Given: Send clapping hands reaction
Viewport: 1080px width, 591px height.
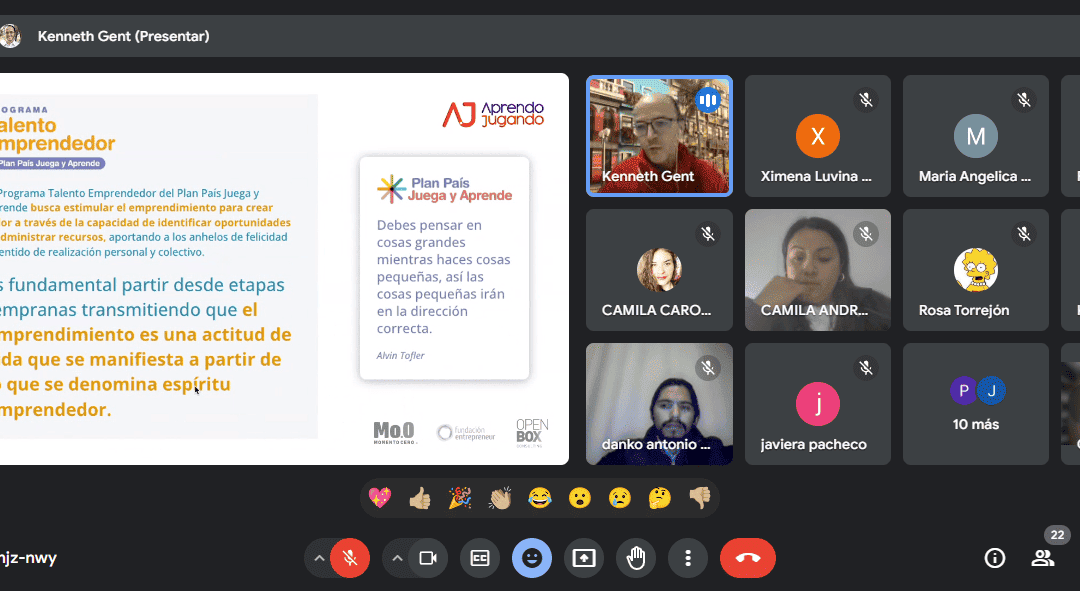Looking at the screenshot, I should 500,497.
